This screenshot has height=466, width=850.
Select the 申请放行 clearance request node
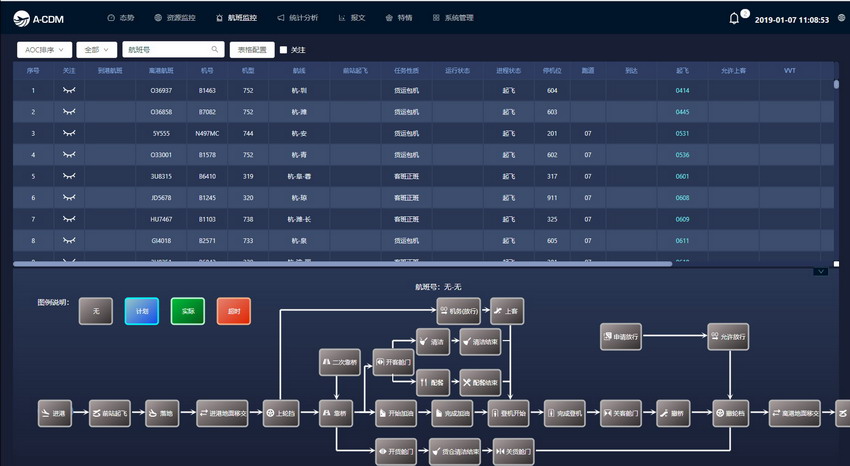click(x=620, y=337)
